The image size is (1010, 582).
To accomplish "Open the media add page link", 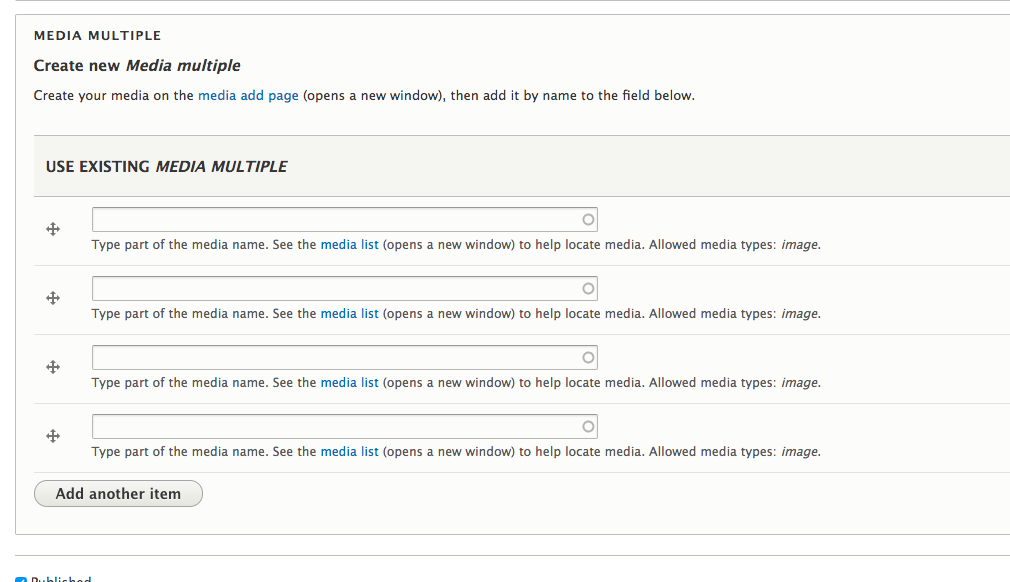I will tap(248, 95).
